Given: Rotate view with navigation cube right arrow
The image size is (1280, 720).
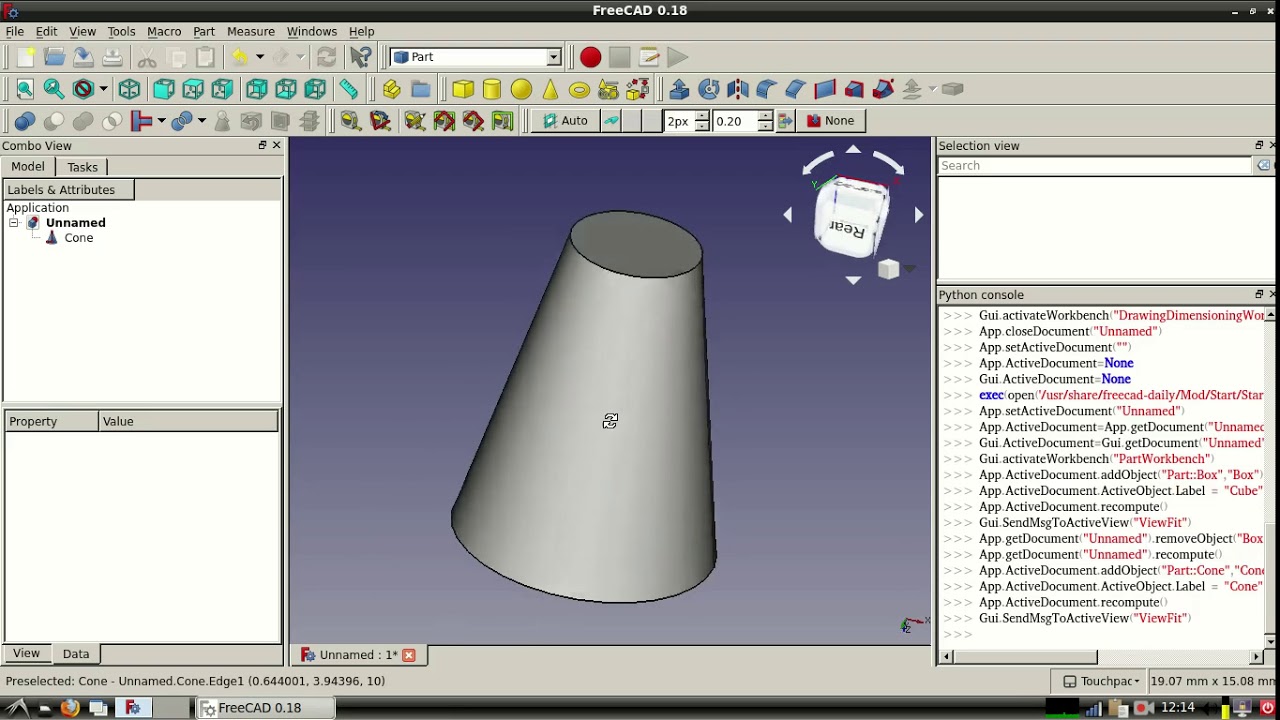Looking at the screenshot, I should [919, 215].
